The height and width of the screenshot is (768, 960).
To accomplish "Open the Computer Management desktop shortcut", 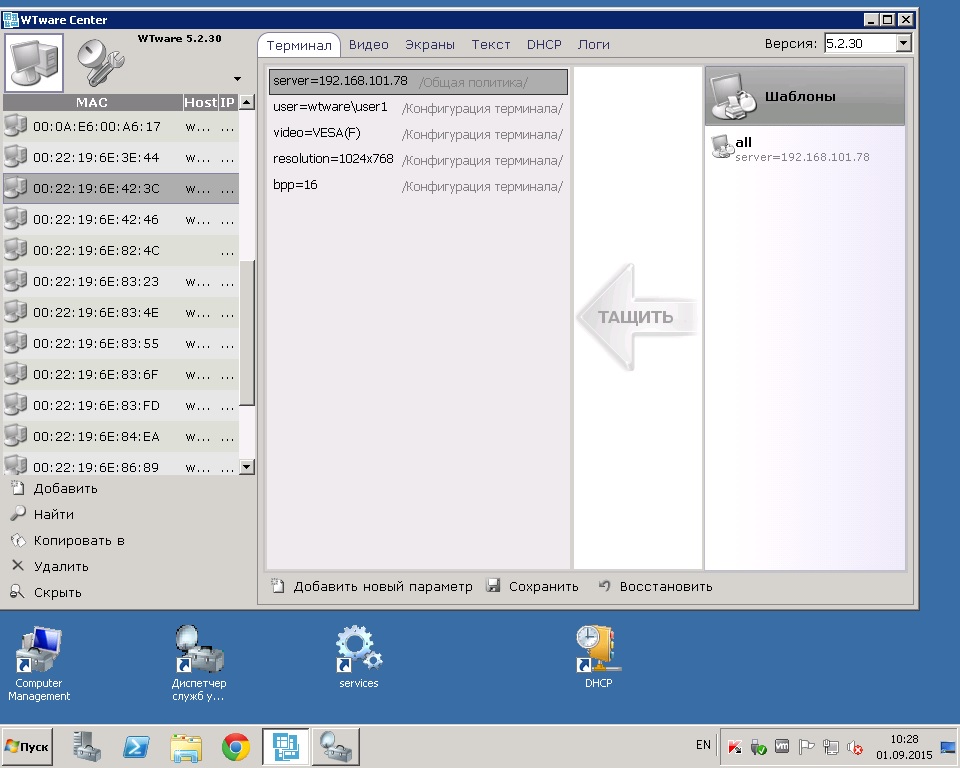I will [39, 650].
